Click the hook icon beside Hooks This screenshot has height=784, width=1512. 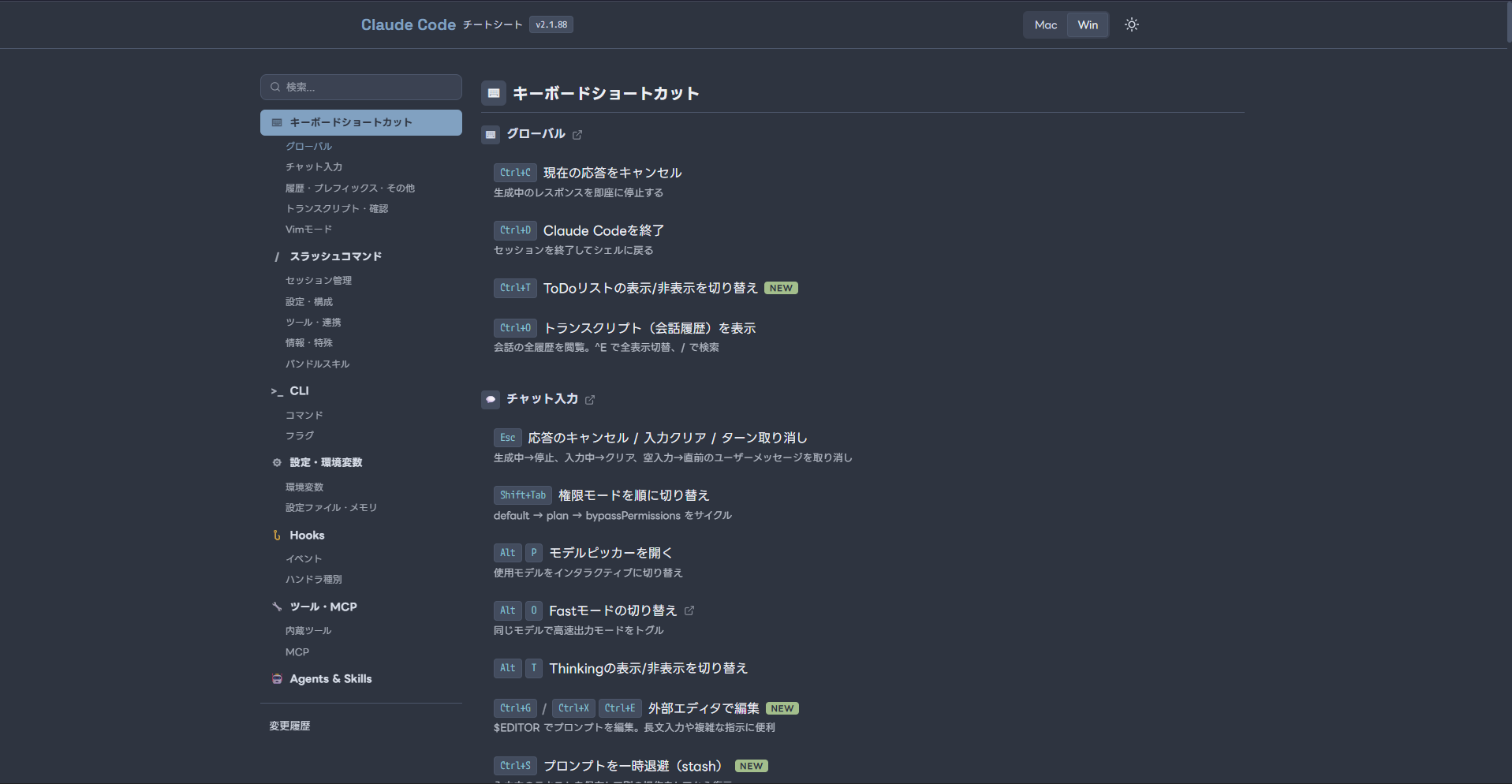click(x=276, y=535)
